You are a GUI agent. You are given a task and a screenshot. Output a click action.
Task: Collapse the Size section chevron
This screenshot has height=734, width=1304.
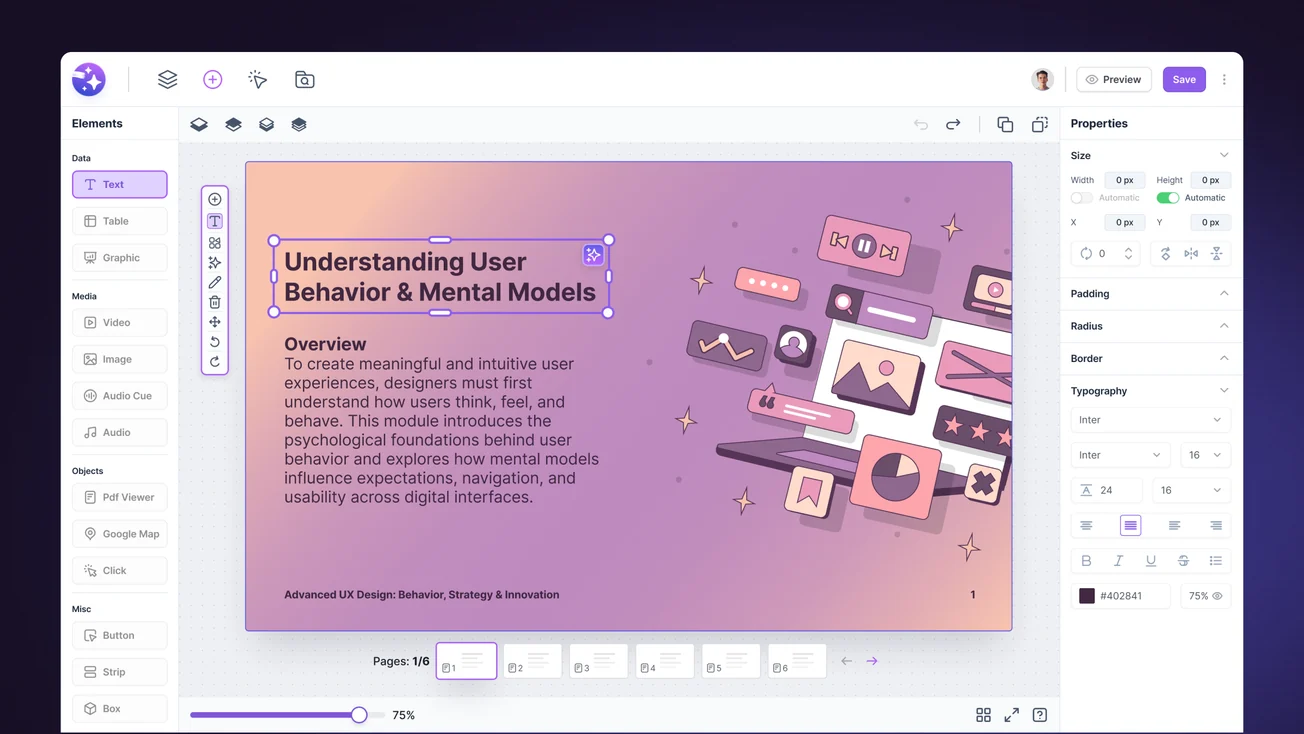(x=1224, y=156)
